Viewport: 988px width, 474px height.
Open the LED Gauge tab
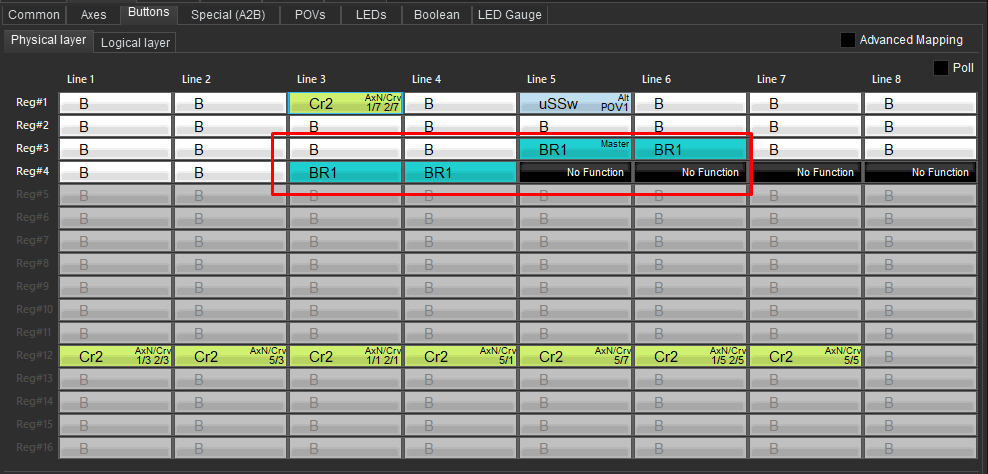click(510, 14)
